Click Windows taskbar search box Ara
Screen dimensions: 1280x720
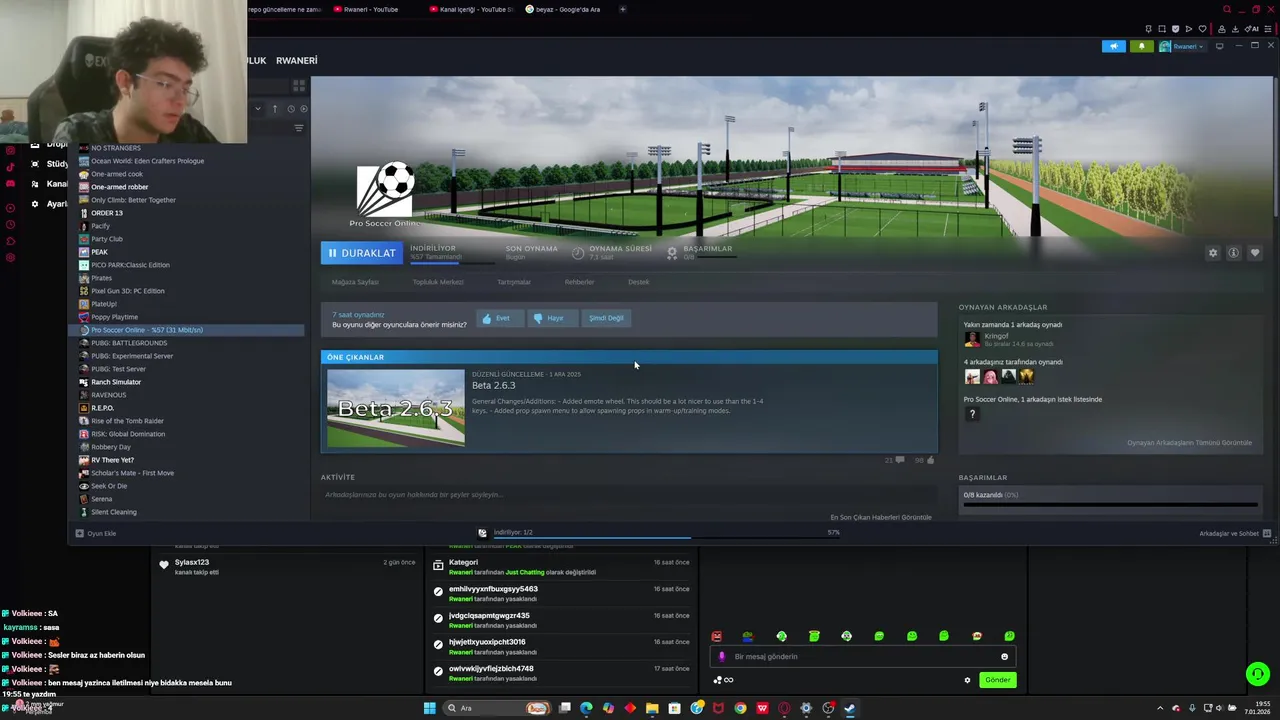498,708
